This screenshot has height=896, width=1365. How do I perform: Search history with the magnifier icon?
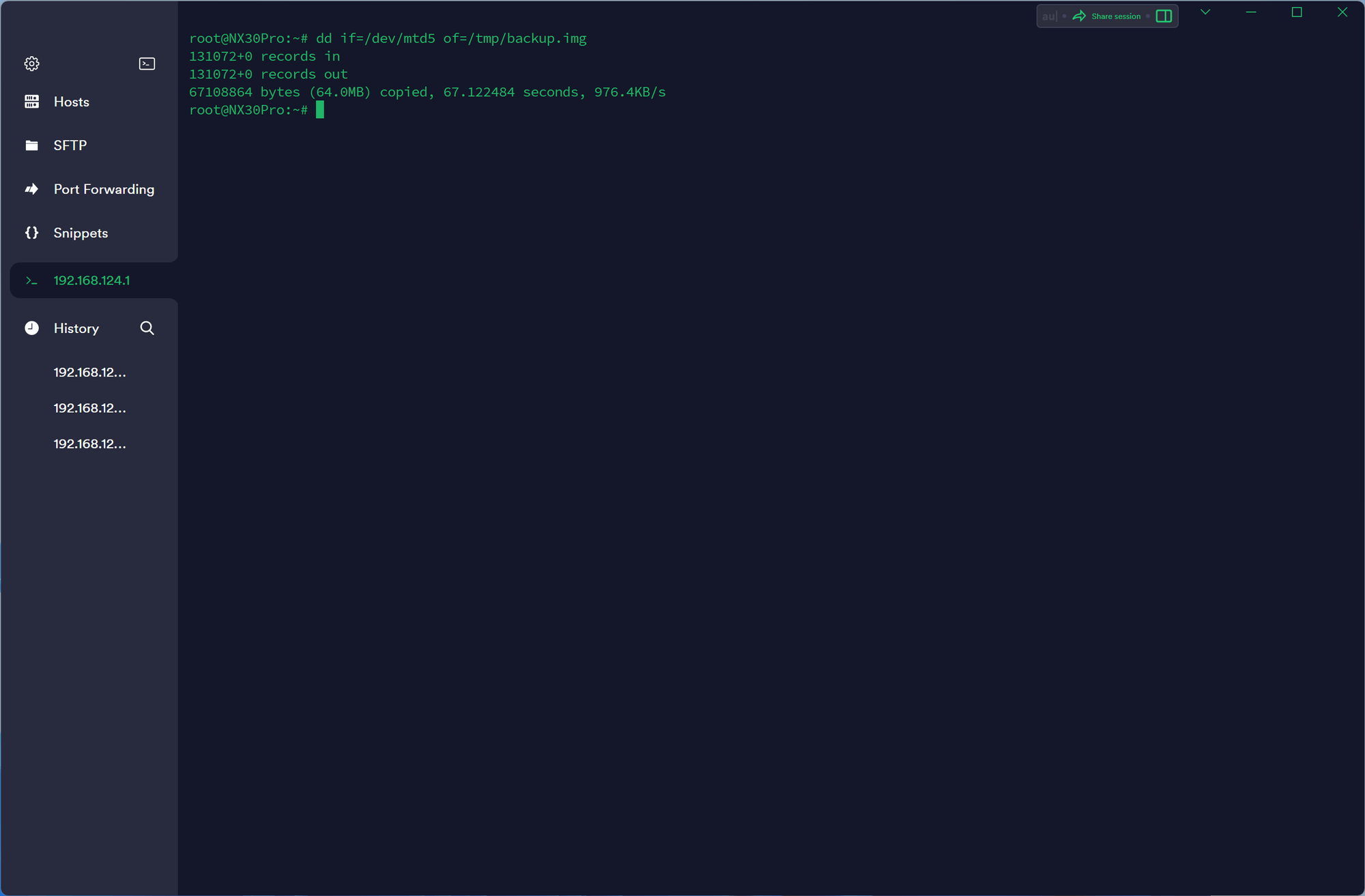coord(147,328)
